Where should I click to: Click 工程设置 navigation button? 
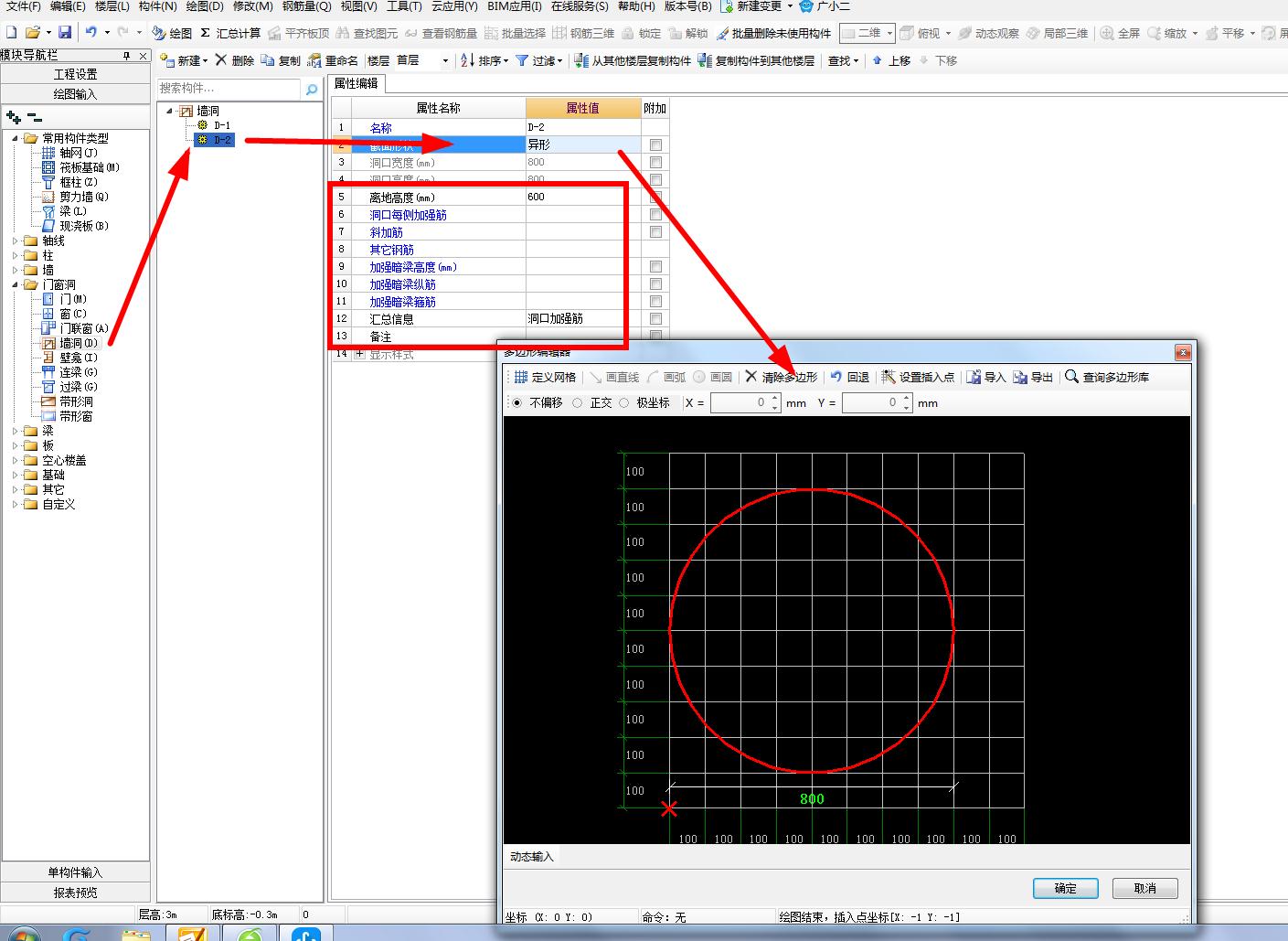click(75, 74)
